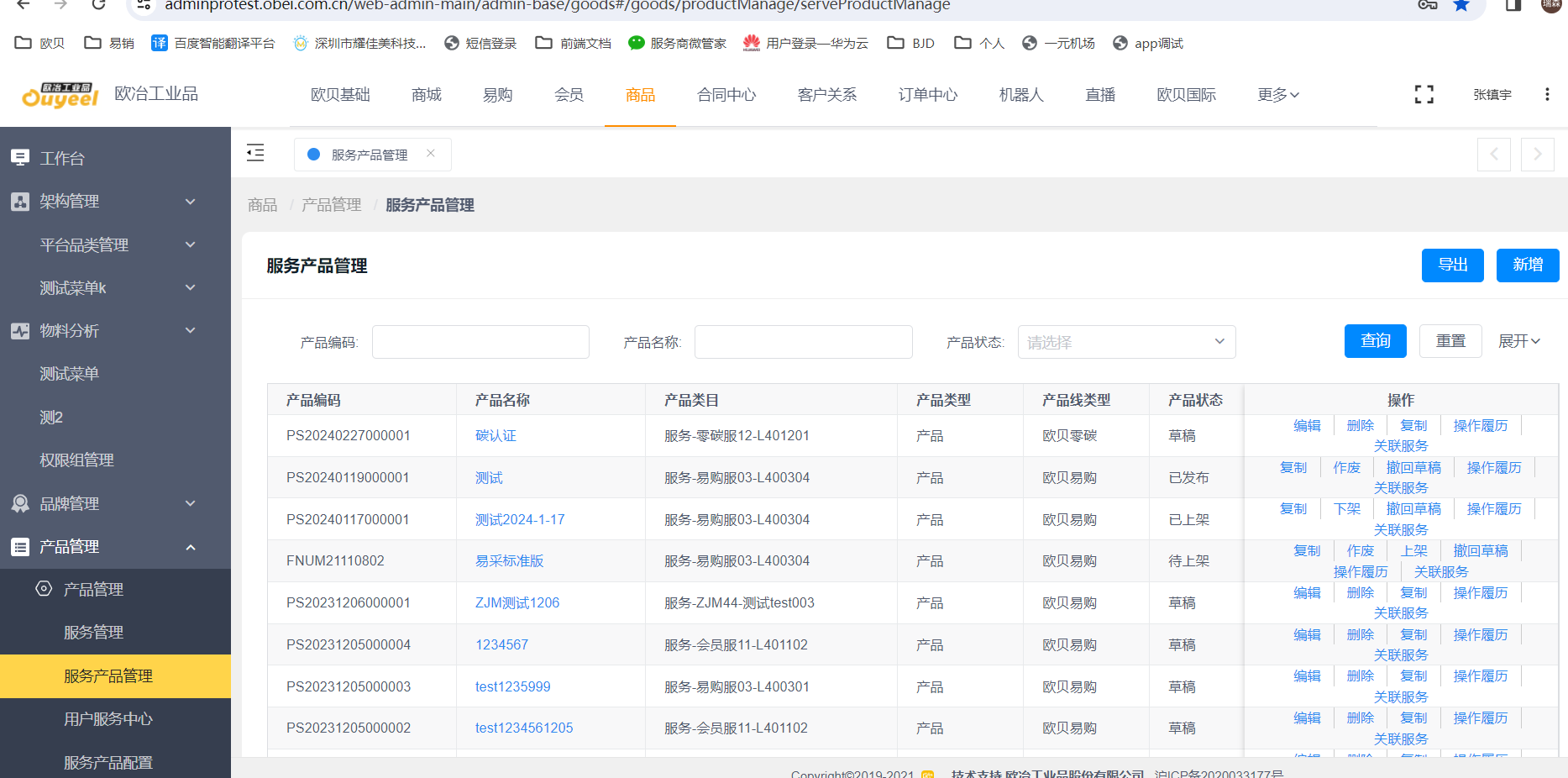Open the 一元机场 bookmark
Viewport: 1568px width, 778px height.
tap(1058, 43)
